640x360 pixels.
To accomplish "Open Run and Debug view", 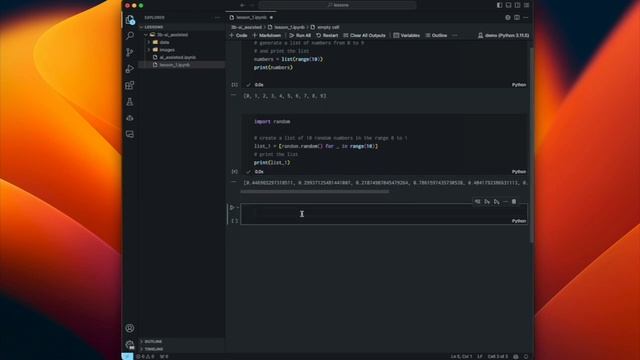I will pyautogui.click(x=130, y=69).
